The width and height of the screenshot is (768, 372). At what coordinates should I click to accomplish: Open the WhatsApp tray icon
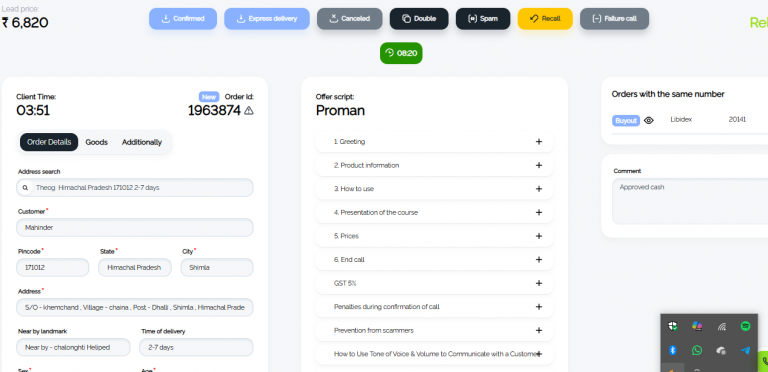click(697, 350)
